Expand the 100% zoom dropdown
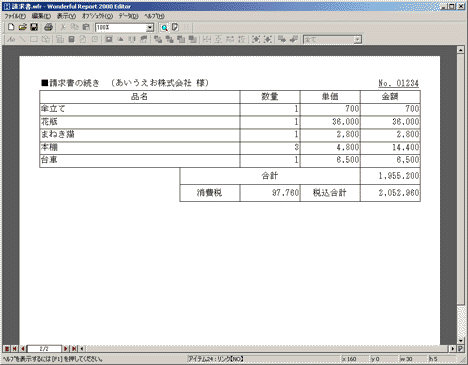This screenshot has height=365, width=468. pyautogui.click(x=150, y=28)
